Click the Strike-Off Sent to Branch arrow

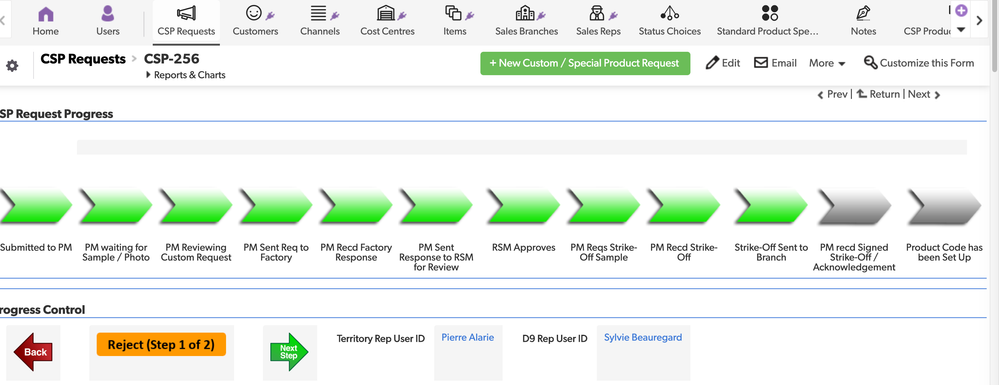coord(771,207)
